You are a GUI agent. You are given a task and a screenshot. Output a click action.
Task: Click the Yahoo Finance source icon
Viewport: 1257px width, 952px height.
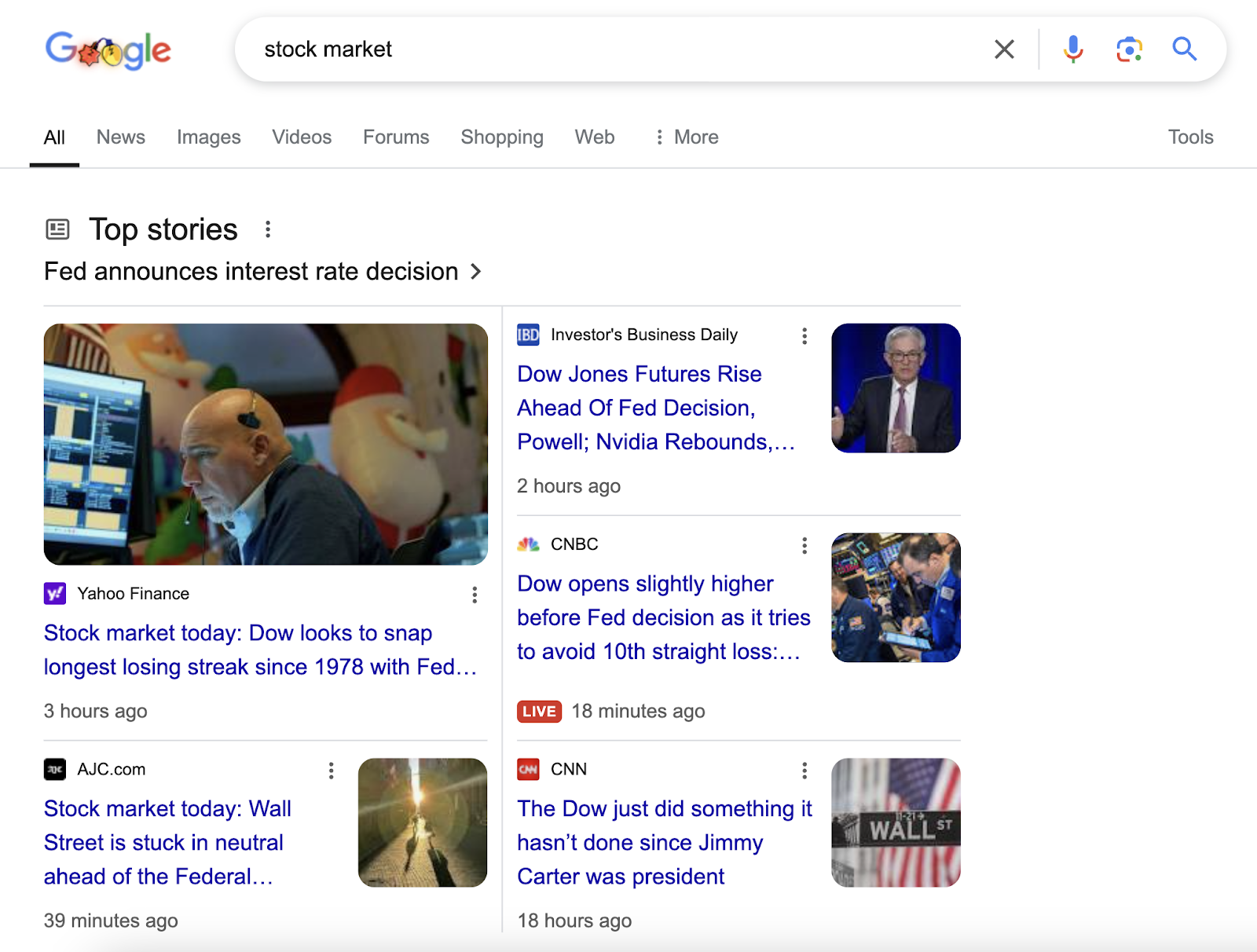55,594
